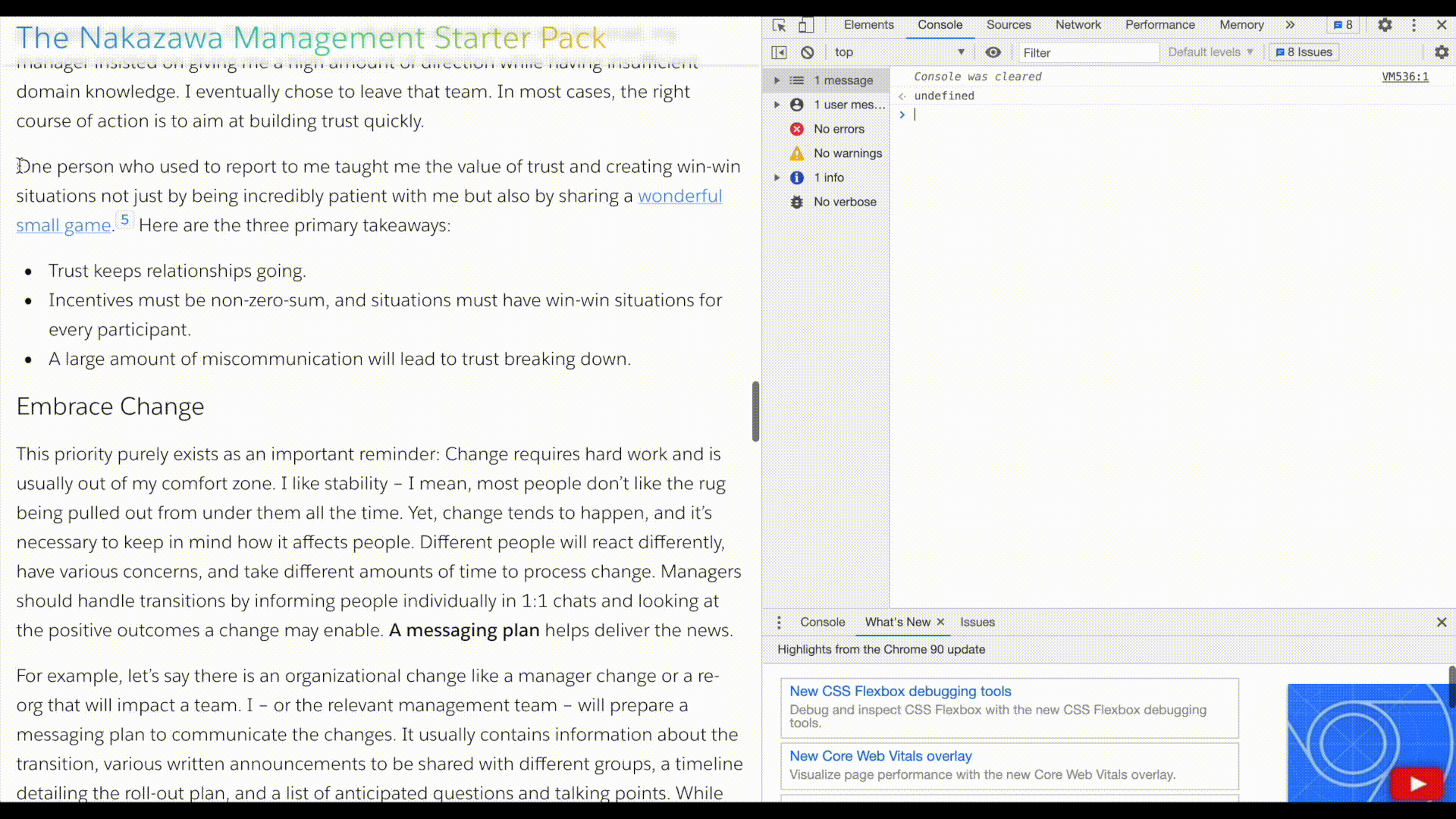Expand the 1 message group

pyautogui.click(x=779, y=80)
